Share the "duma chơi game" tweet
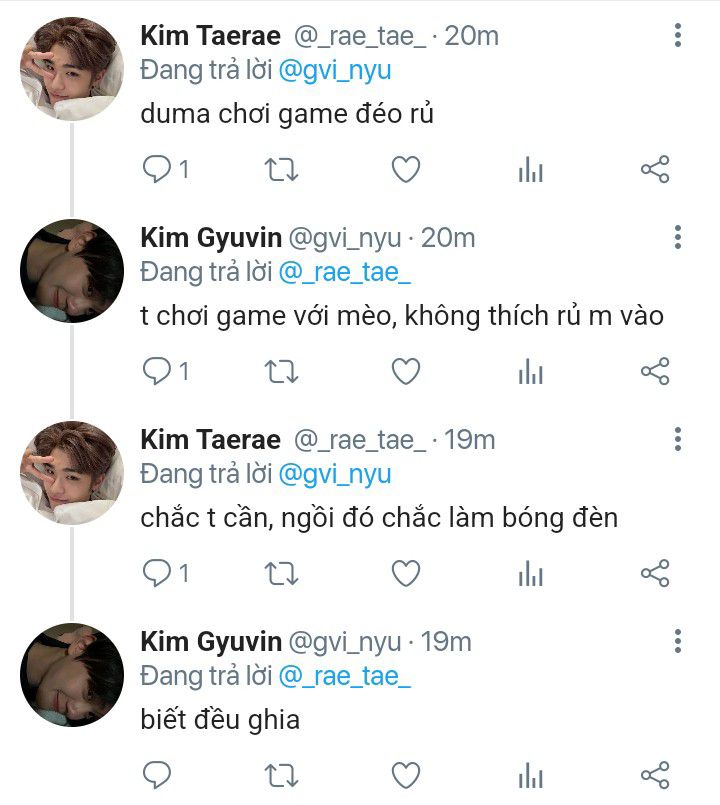Screen dimensions: 720x805 tap(654, 170)
